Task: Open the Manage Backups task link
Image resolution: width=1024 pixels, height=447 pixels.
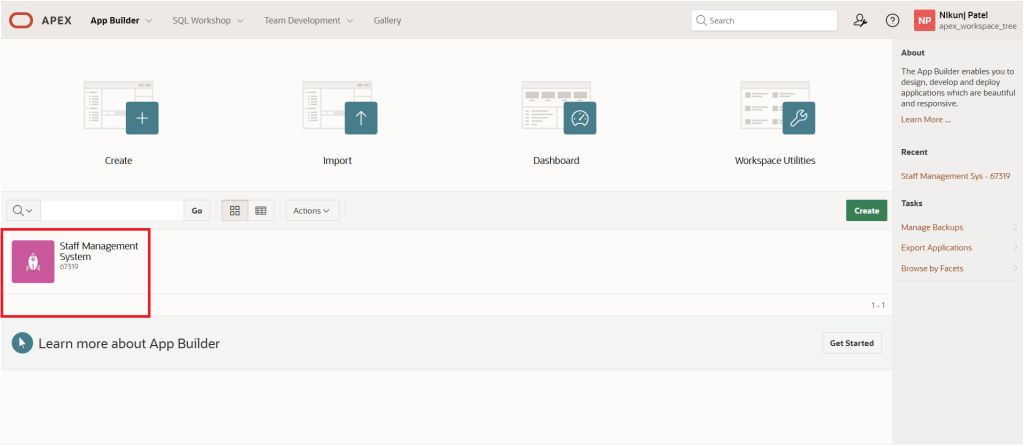Action: 932,227
